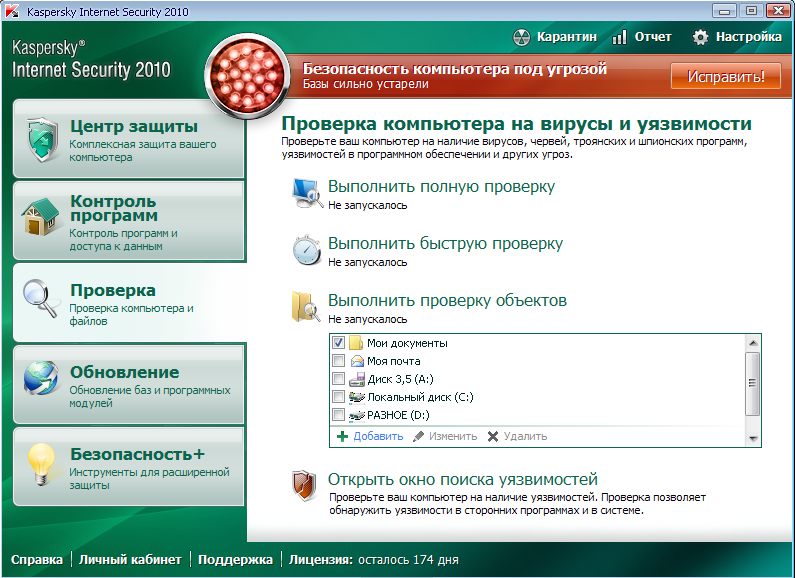
Task: Open the Справка link
Action: (37, 560)
